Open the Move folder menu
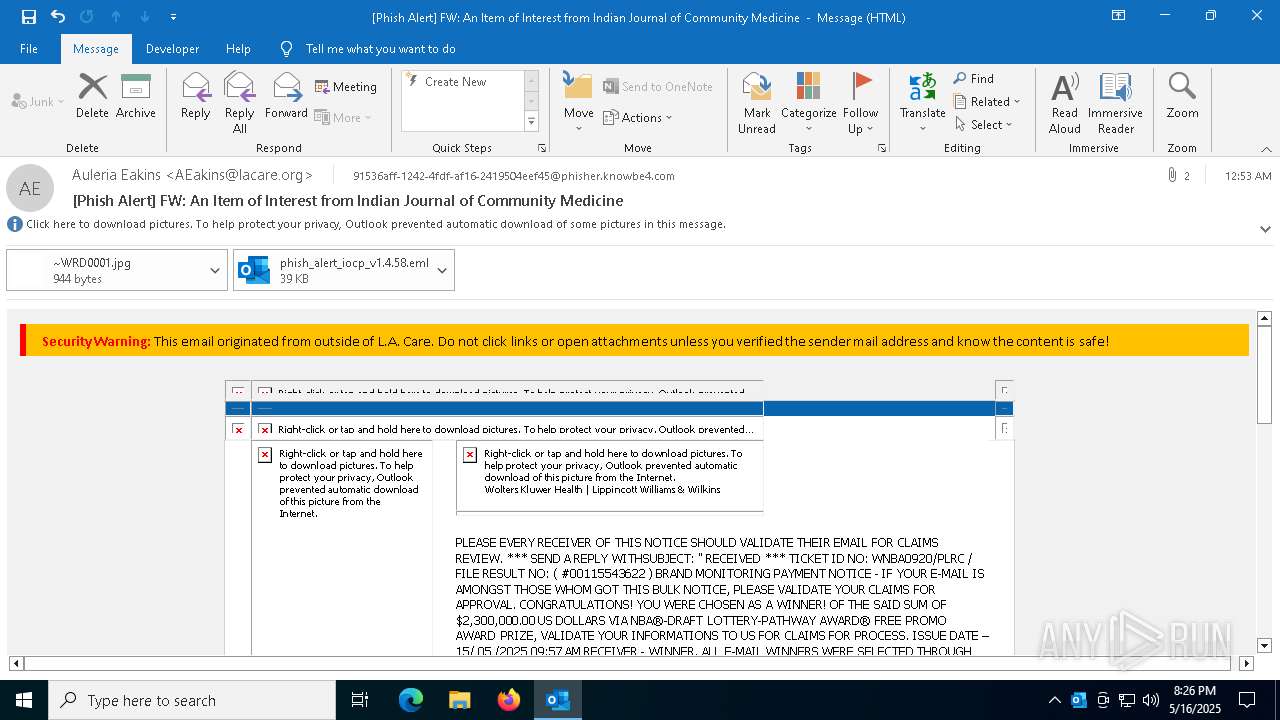The height and width of the screenshot is (720, 1280). 579,103
